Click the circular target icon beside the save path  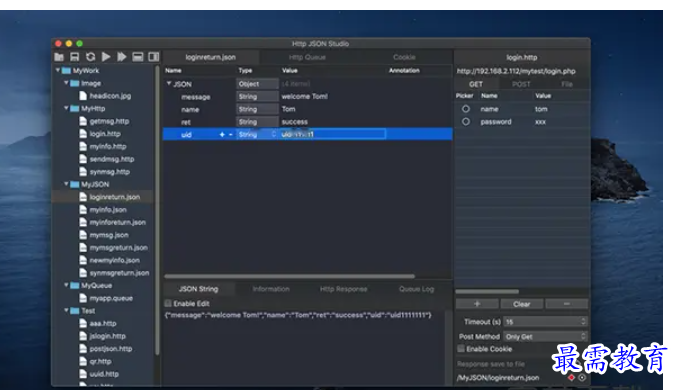(x=582, y=378)
